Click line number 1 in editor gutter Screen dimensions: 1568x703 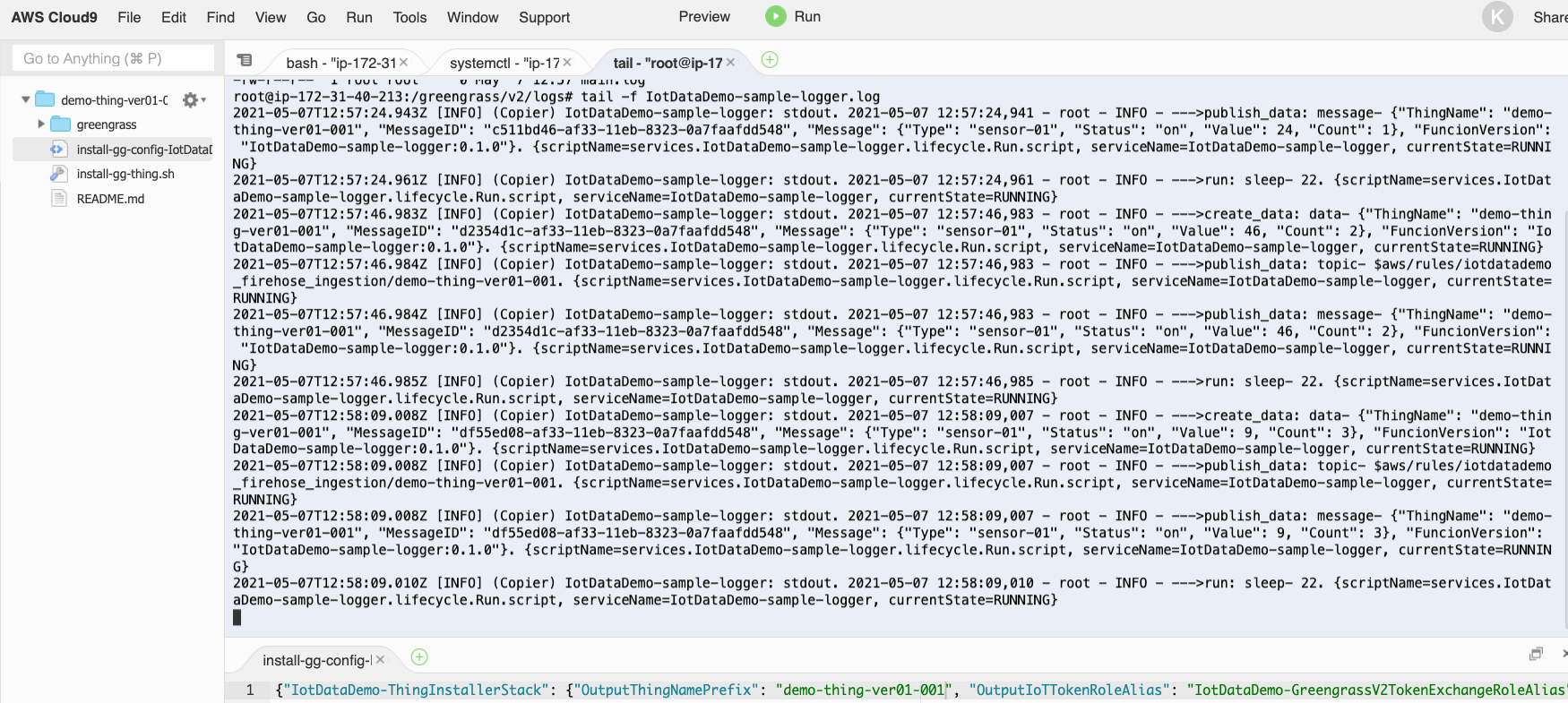click(x=250, y=690)
